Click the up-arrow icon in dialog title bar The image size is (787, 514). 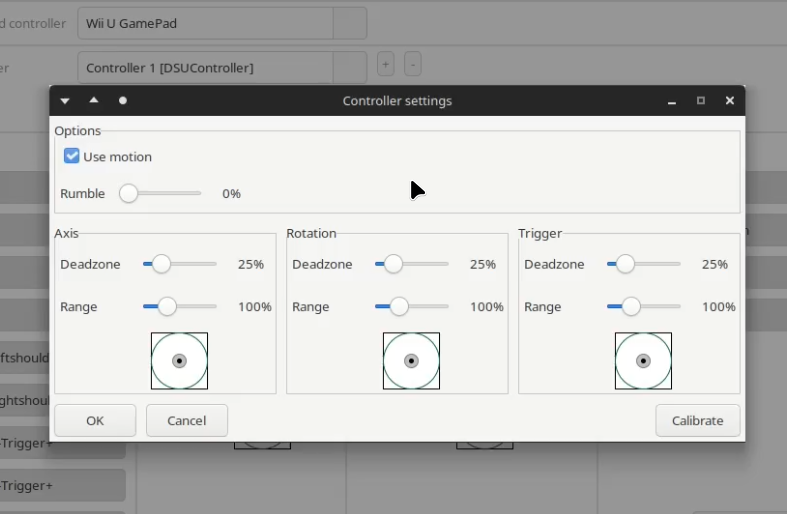click(94, 101)
